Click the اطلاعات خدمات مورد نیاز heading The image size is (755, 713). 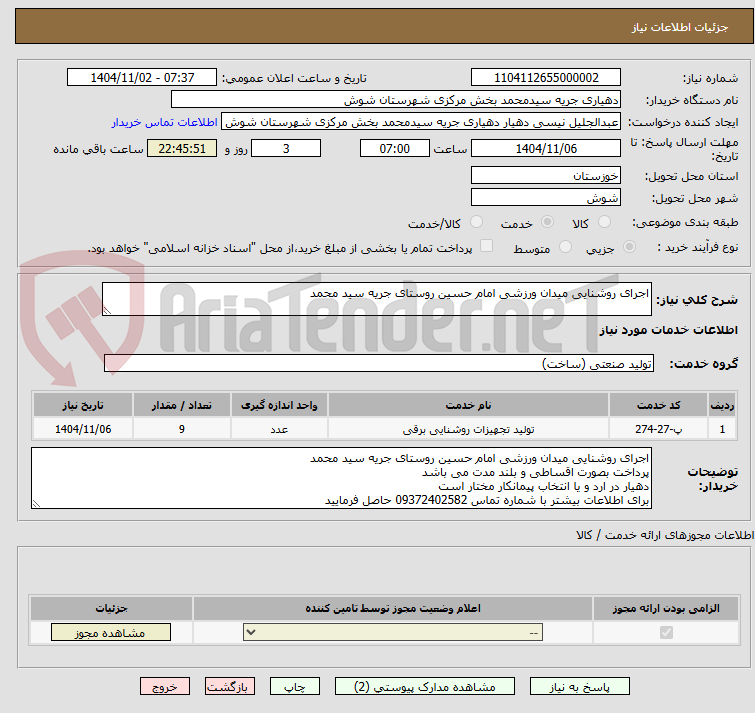[x=668, y=330]
